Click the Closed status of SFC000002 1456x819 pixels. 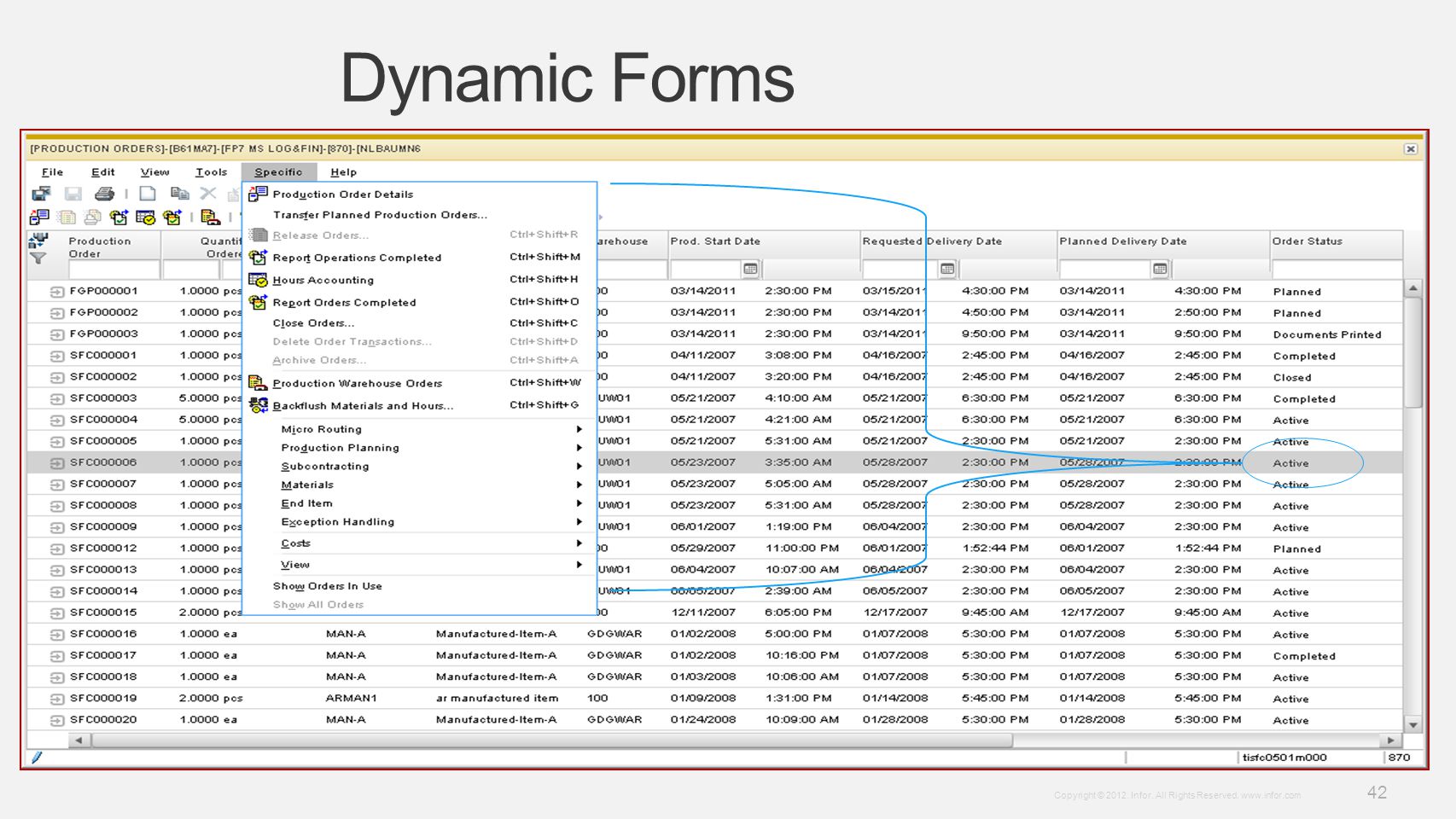coord(1292,377)
